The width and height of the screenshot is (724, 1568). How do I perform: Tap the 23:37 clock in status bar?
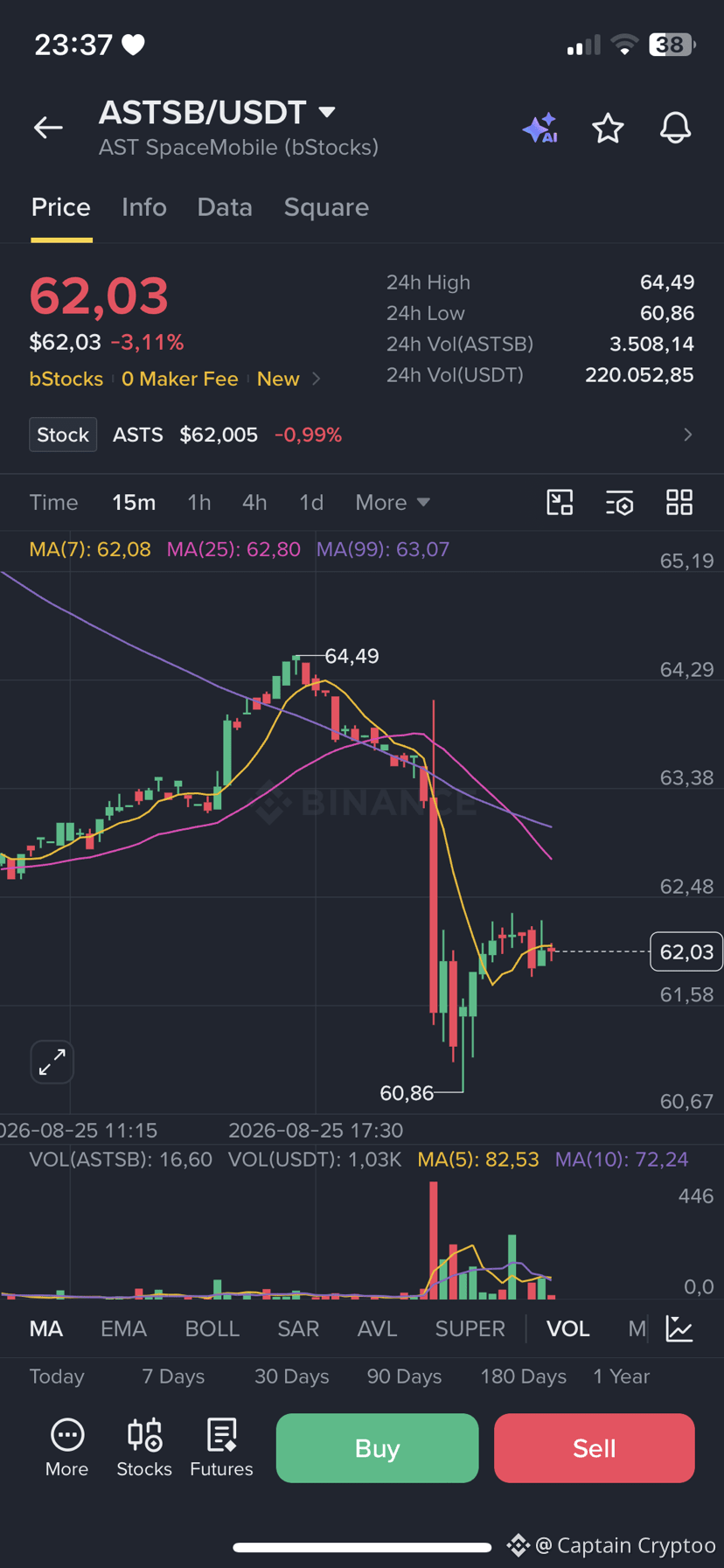coord(73,45)
